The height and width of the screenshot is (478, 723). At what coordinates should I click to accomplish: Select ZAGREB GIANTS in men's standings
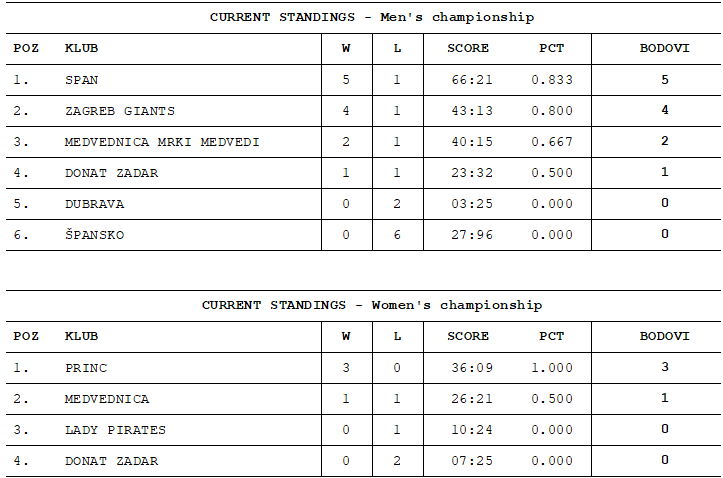tap(120, 111)
